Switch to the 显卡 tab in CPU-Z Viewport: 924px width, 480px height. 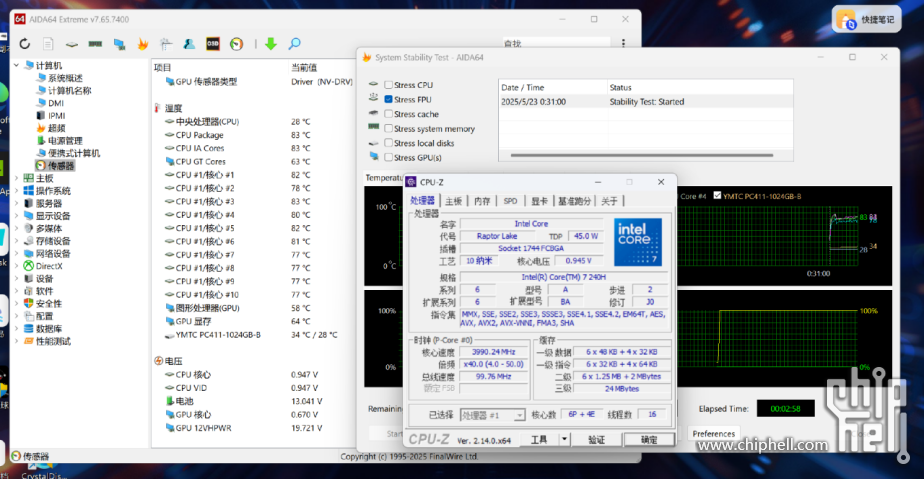(x=539, y=201)
